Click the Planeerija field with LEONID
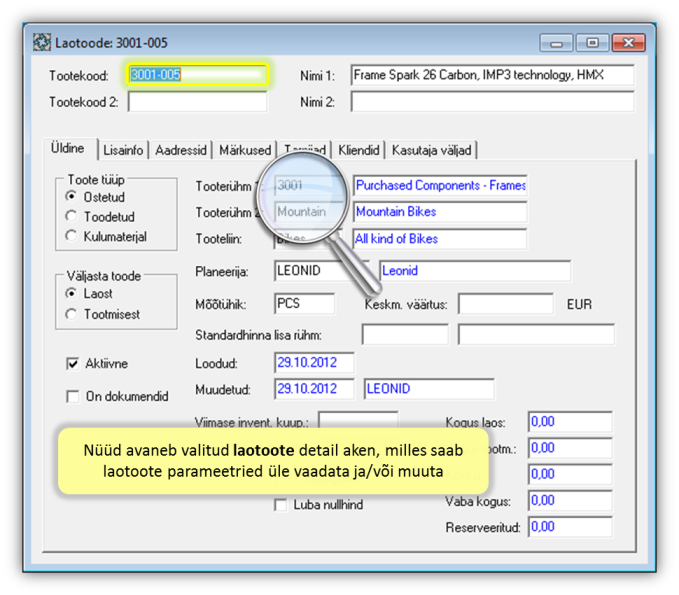679x595 pixels. 322,271
